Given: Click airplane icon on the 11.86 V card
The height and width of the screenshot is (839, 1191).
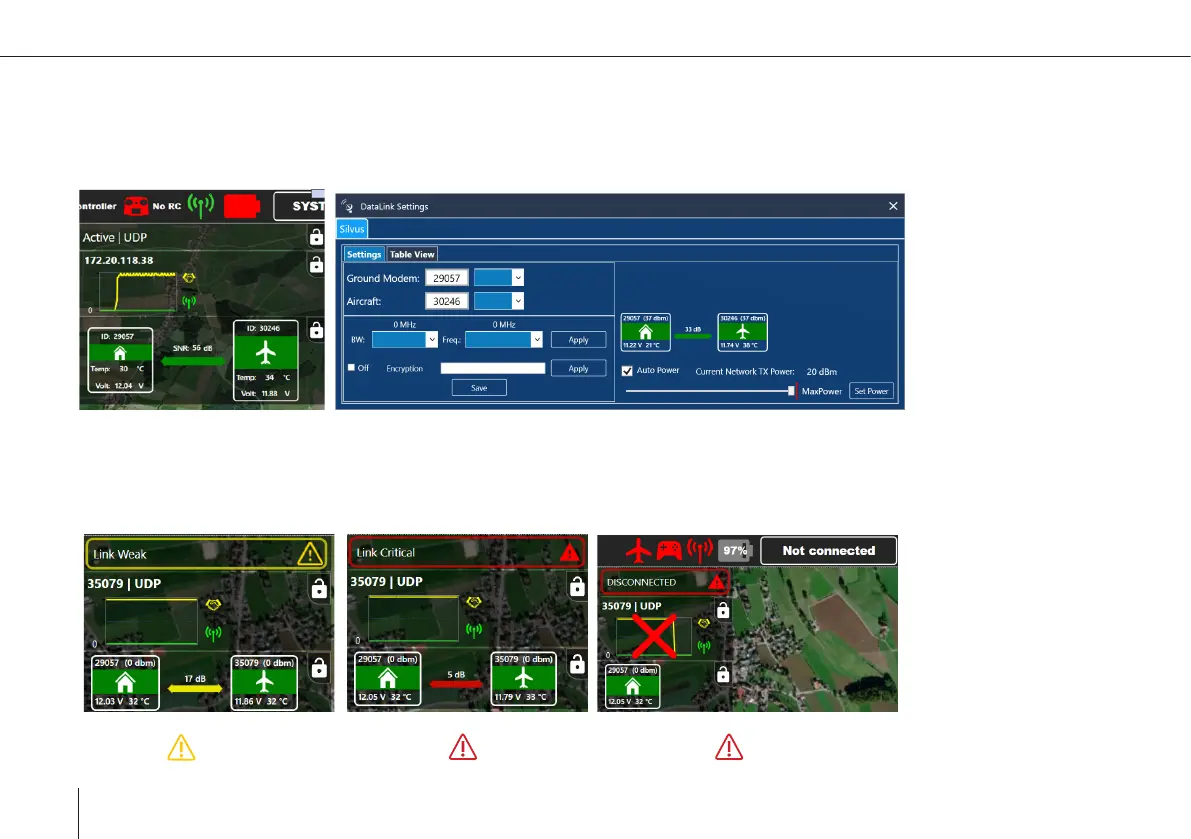Looking at the screenshot, I should 264,682.
